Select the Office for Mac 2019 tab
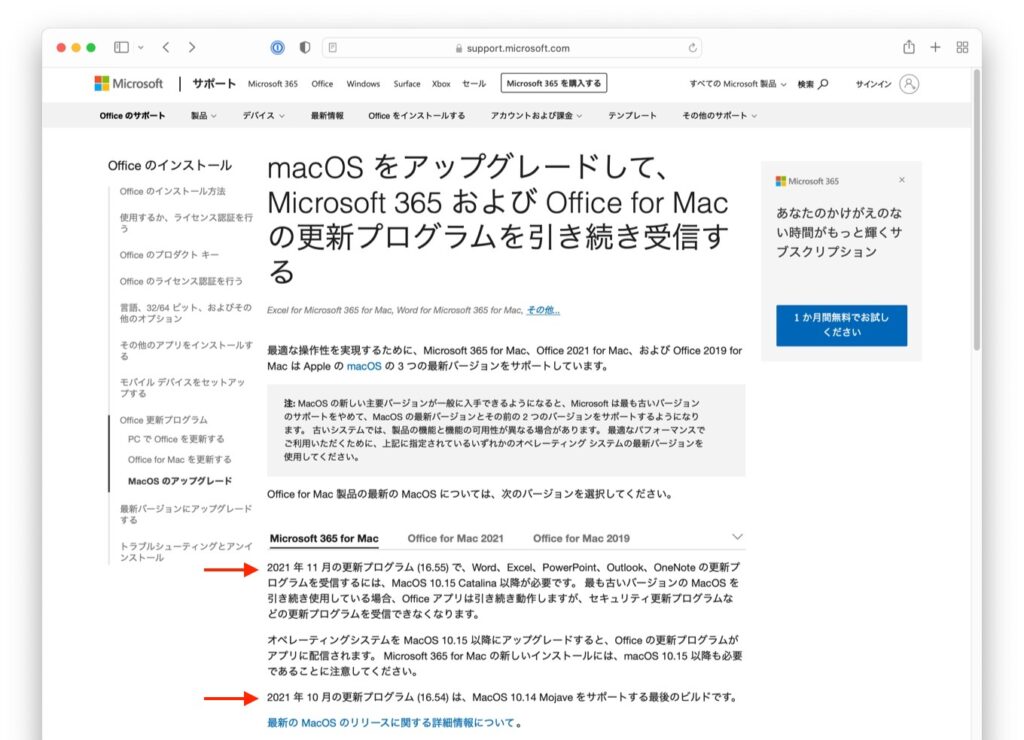The width and height of the screenshot is (1024, 740). 581,538
